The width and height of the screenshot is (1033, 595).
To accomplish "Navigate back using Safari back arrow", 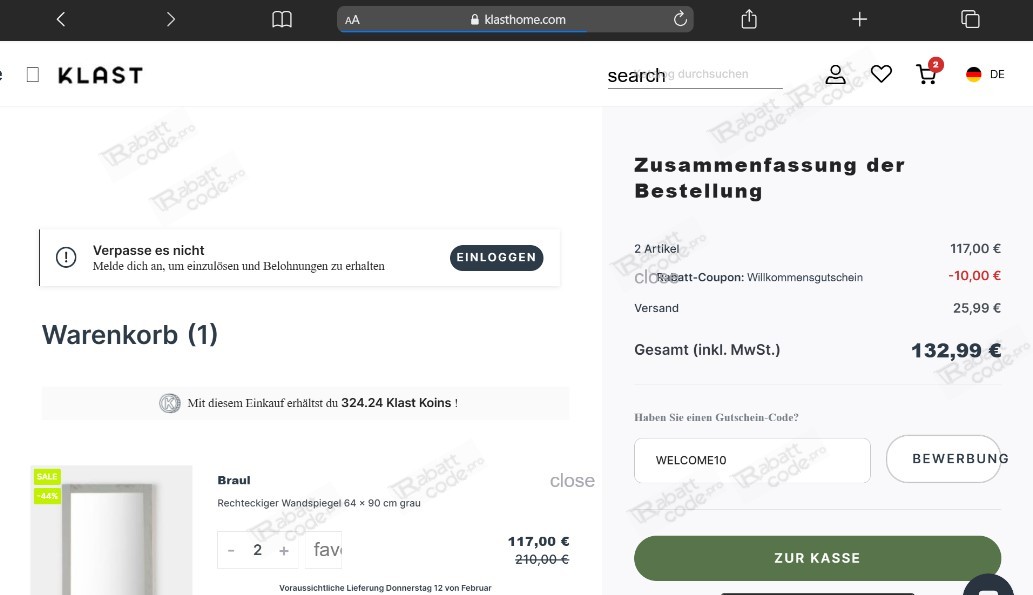I will pos(60,19).
